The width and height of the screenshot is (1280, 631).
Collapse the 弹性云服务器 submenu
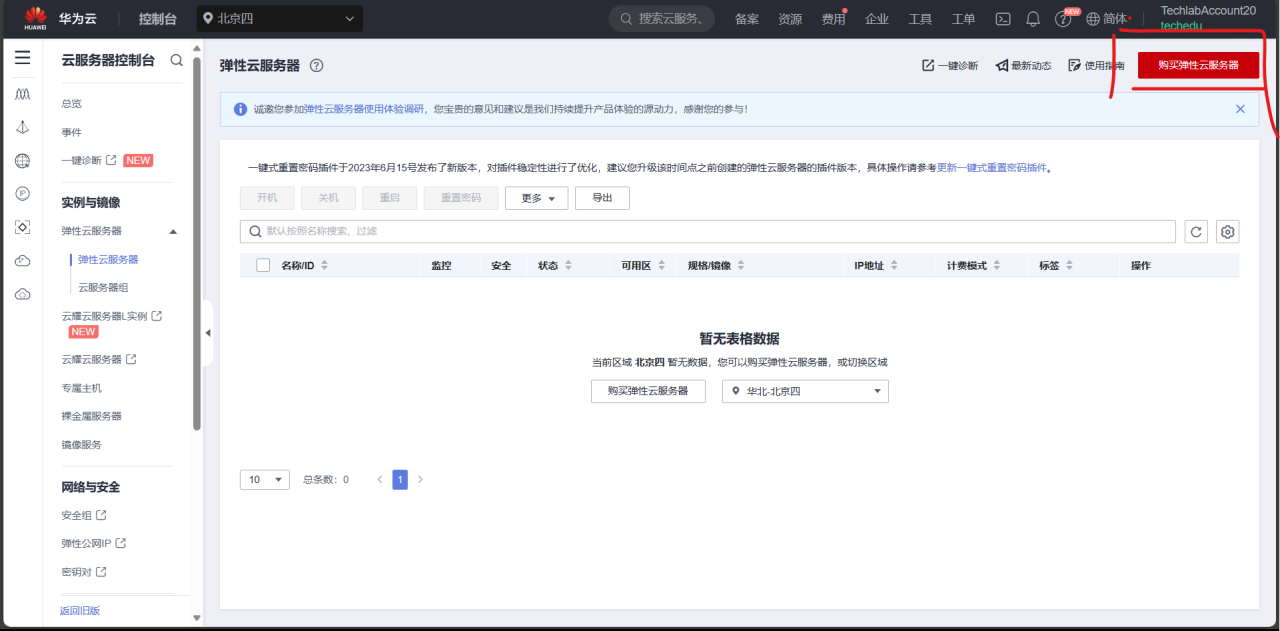172,230
